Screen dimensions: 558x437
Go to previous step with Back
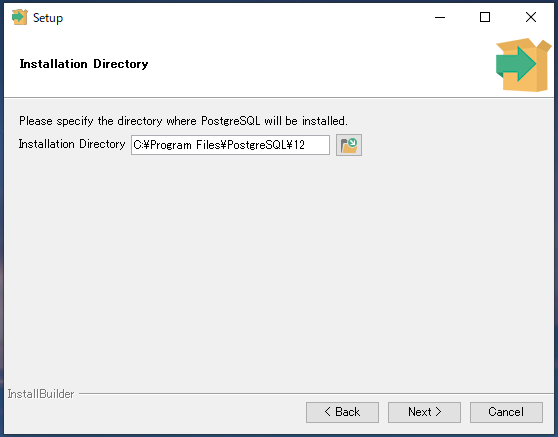coord(342,412)
